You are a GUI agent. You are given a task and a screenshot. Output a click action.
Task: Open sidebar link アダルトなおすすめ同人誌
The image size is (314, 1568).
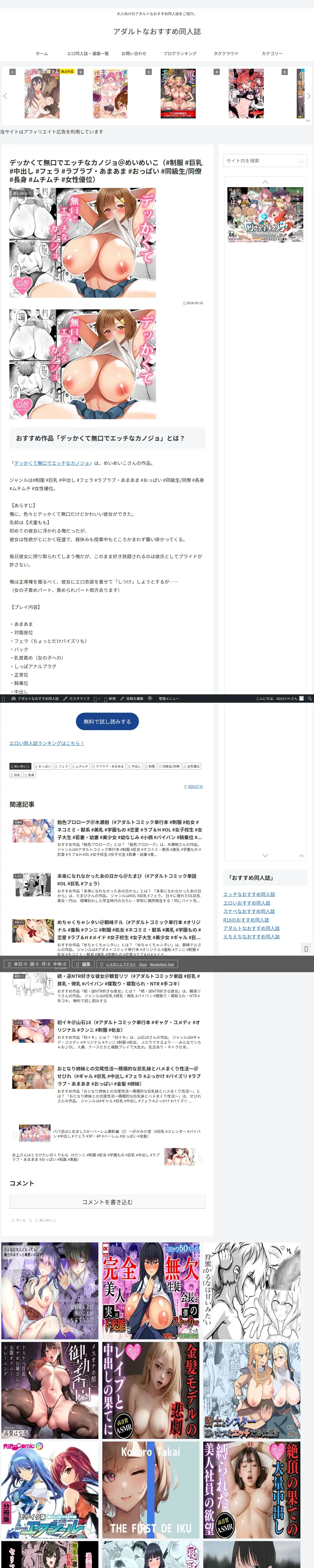251,928
